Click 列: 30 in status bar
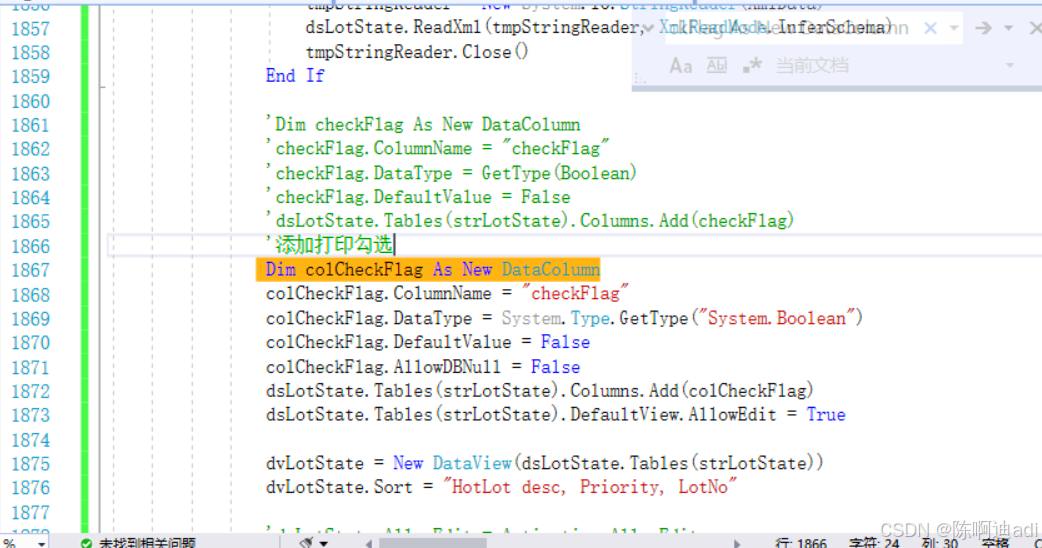1042x548 pixels. pos(940,543)
